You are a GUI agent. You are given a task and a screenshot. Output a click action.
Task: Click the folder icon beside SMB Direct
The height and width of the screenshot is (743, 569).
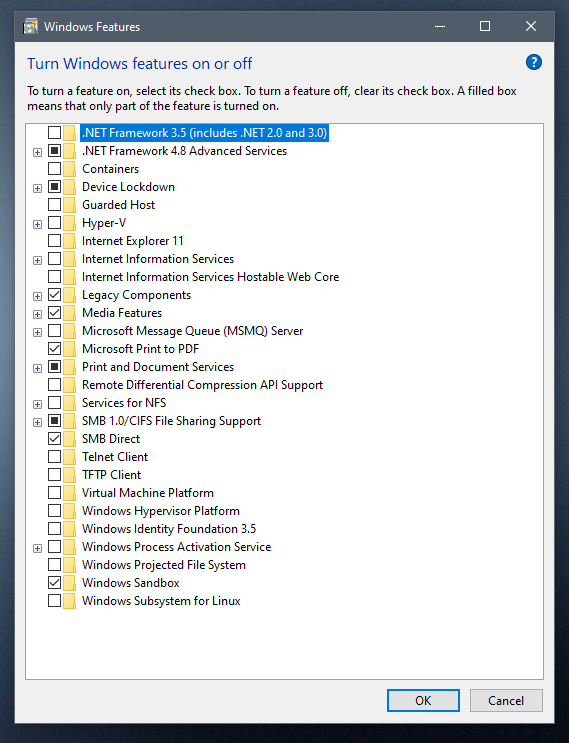(x=69, y=439)
